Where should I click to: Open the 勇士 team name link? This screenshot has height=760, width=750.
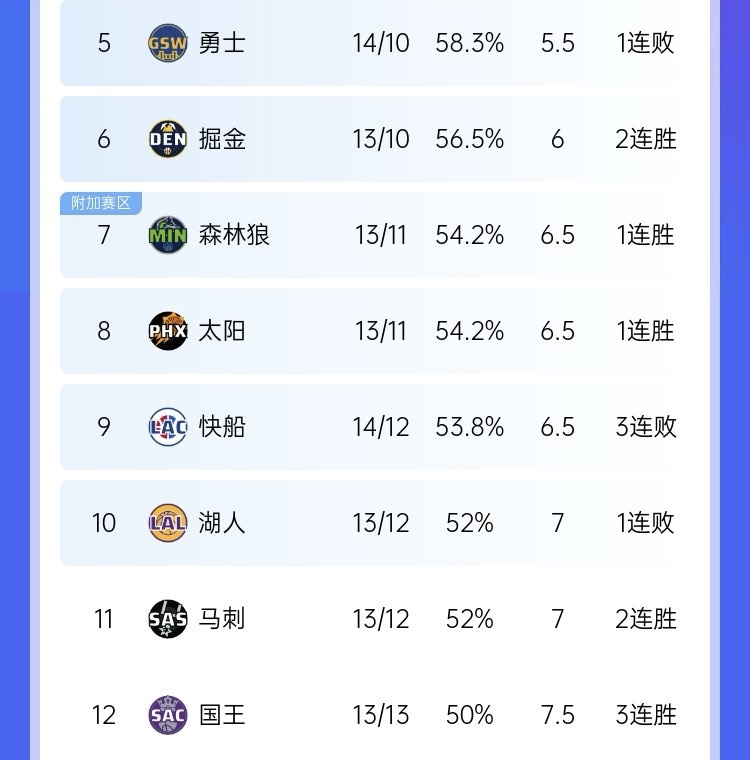pos(222,43)
